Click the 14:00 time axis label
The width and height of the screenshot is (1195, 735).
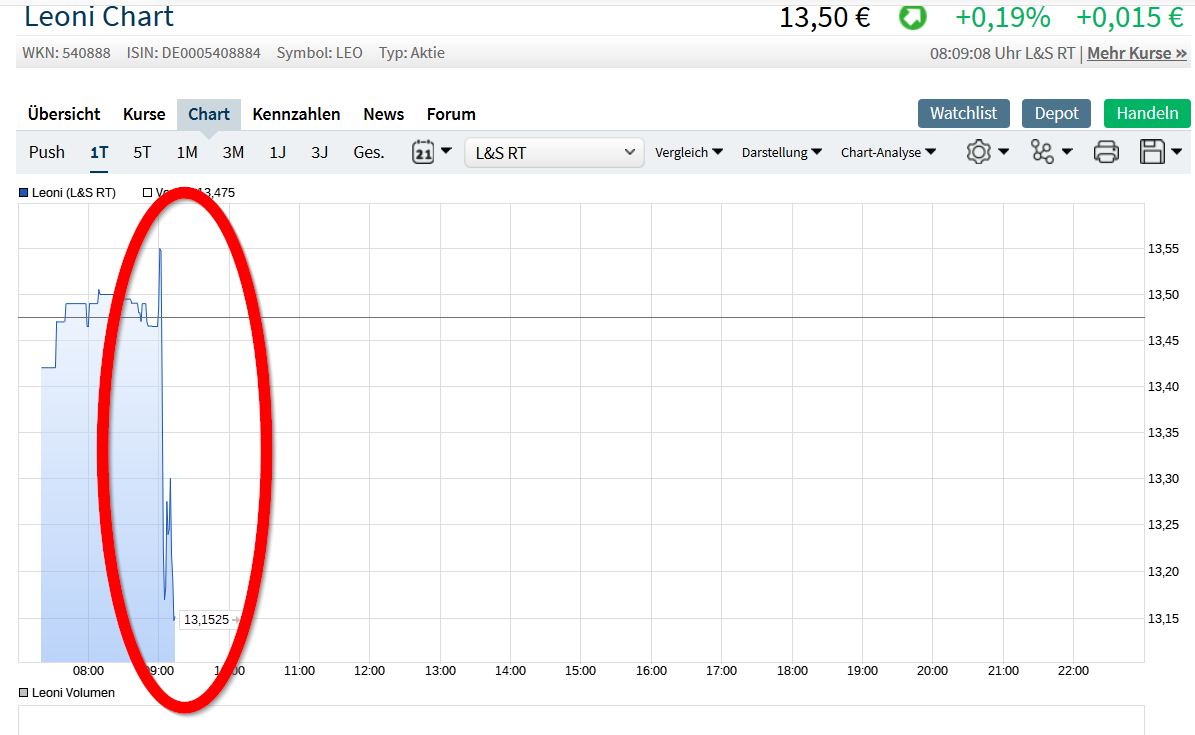pyautogui.click(x=510, y=671)
